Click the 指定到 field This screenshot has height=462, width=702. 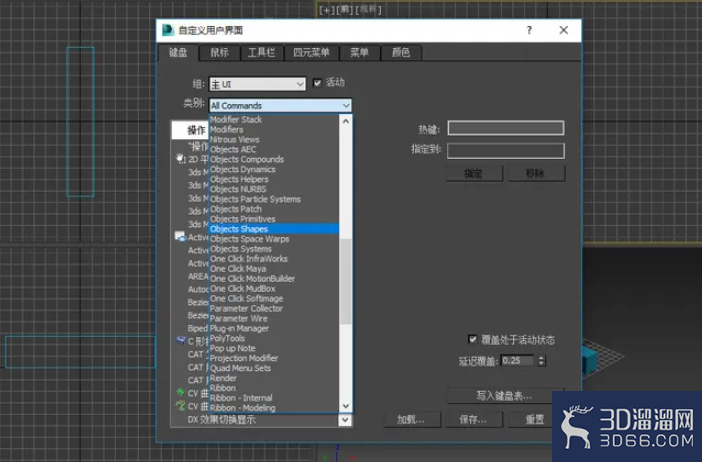505,150
